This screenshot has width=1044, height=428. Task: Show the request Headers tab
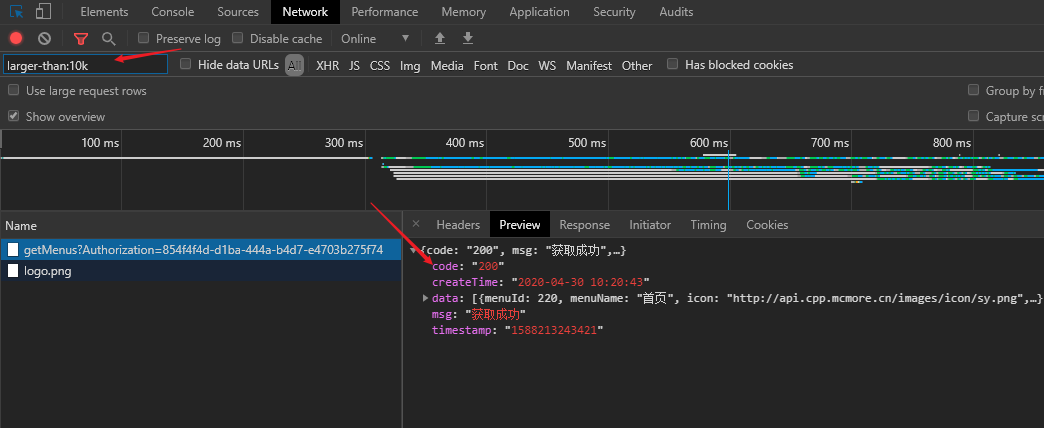click(x=458, y=224)
